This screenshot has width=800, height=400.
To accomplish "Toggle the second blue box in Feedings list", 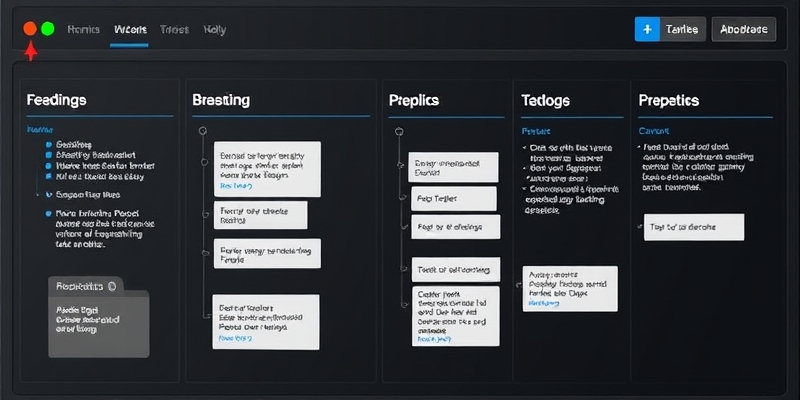I will point(48,155).
